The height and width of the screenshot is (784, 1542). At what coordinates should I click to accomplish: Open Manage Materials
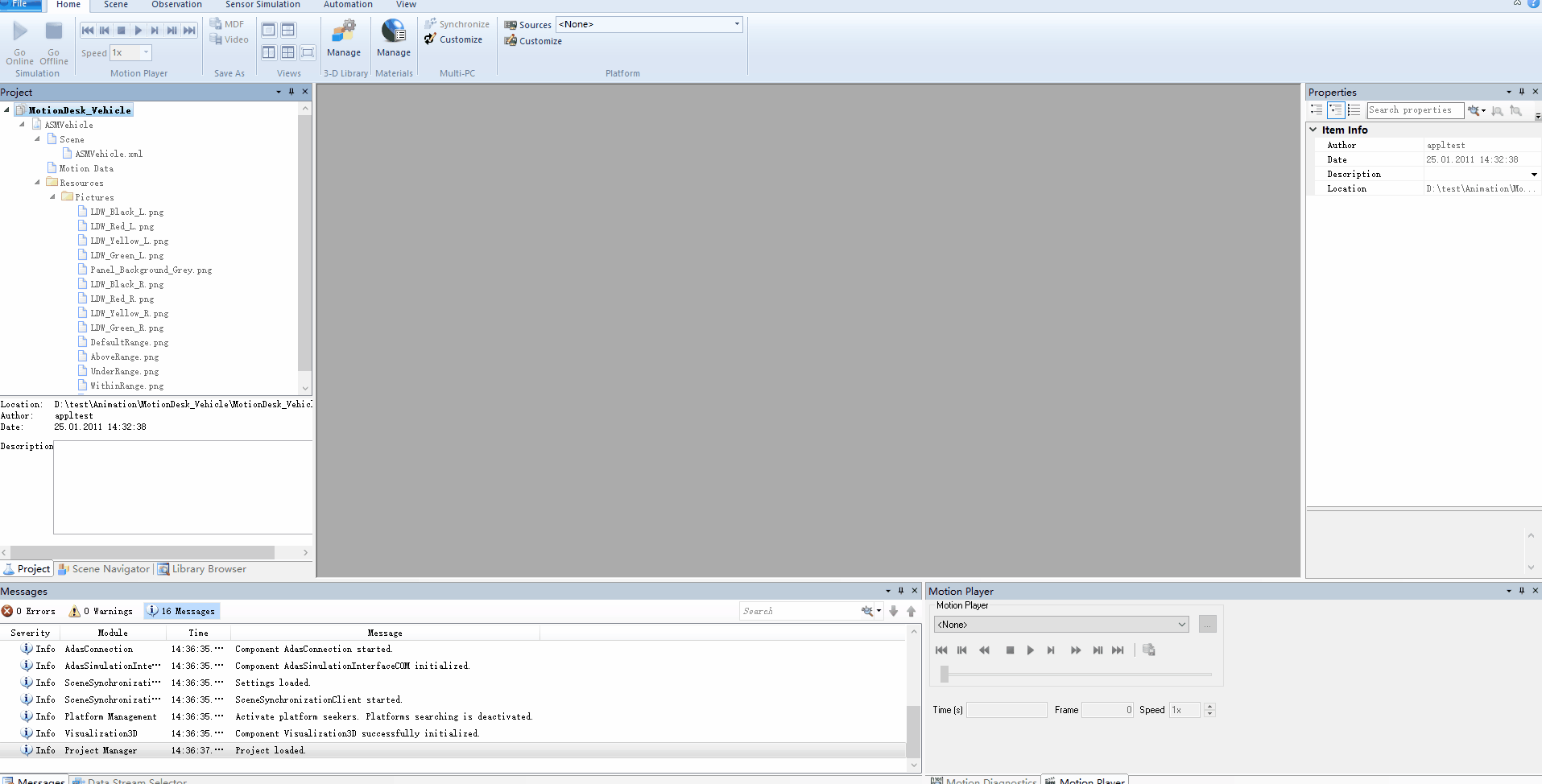click(394, 39)
